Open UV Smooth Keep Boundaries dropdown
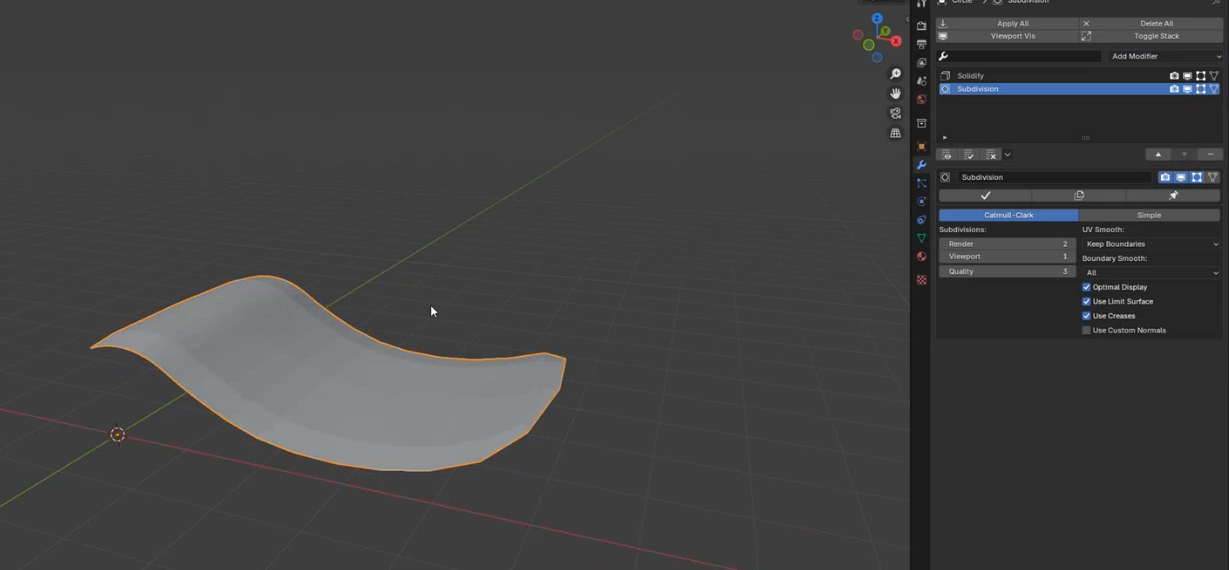The image size is (1229, 570). 1151,244
